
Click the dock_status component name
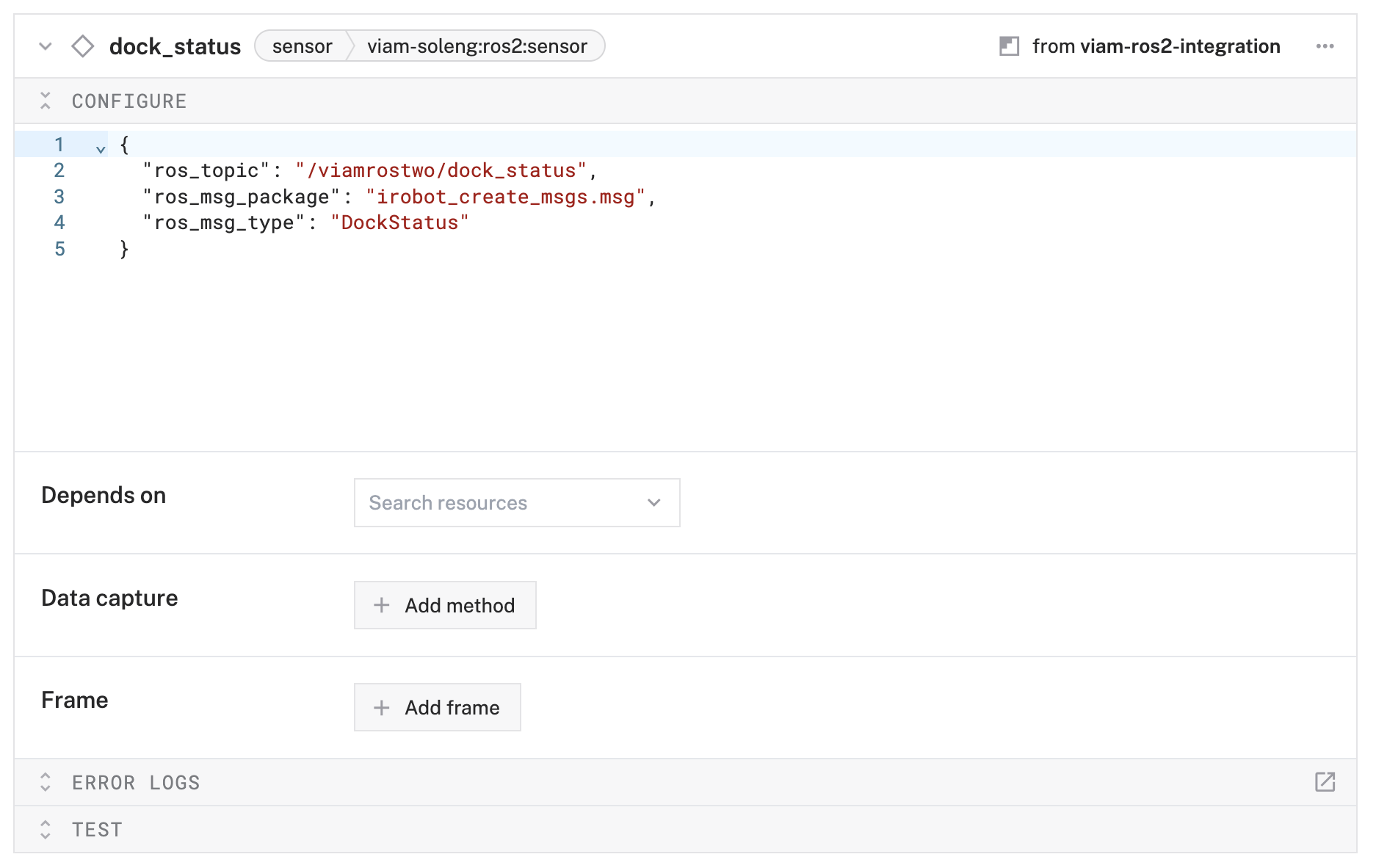(175, 46)
